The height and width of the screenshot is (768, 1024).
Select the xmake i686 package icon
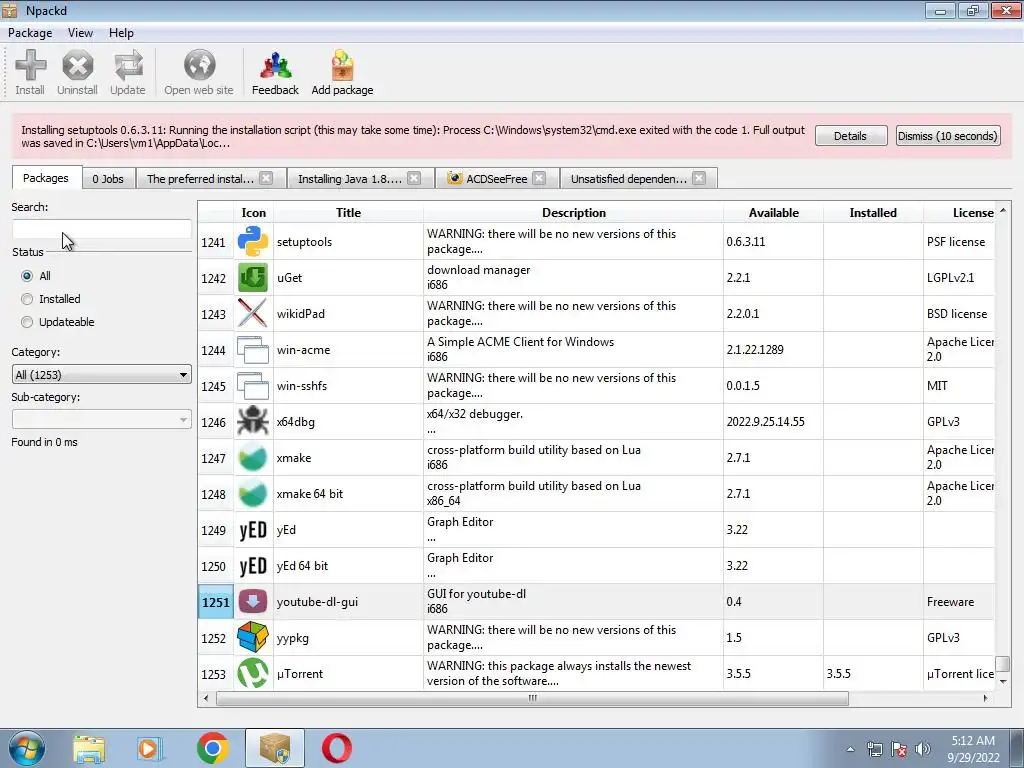[253, 457]
